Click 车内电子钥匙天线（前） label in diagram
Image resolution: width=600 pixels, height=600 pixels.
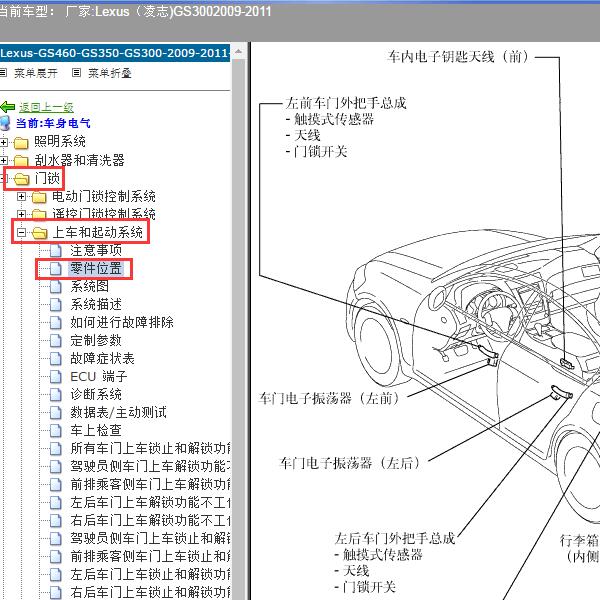[458, 57]
